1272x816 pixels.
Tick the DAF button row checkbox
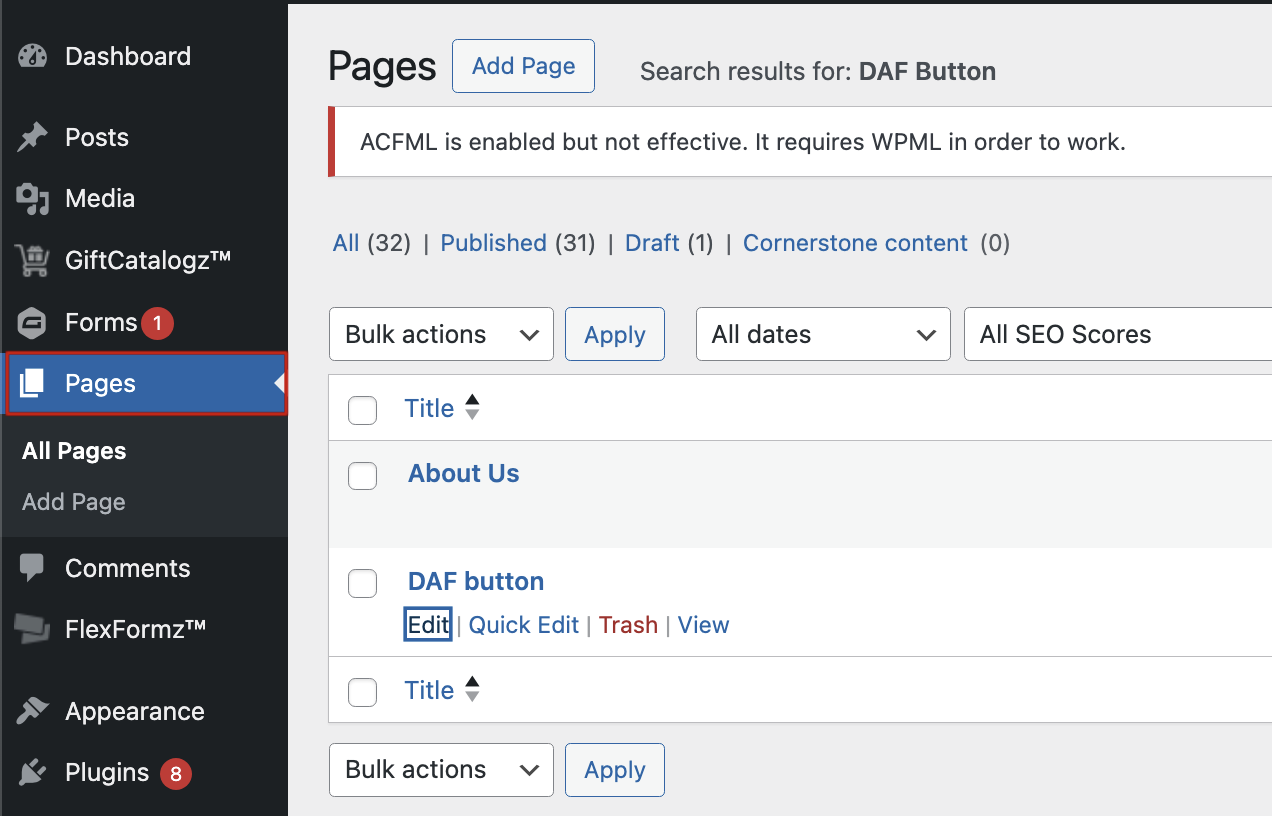point(362,583)
